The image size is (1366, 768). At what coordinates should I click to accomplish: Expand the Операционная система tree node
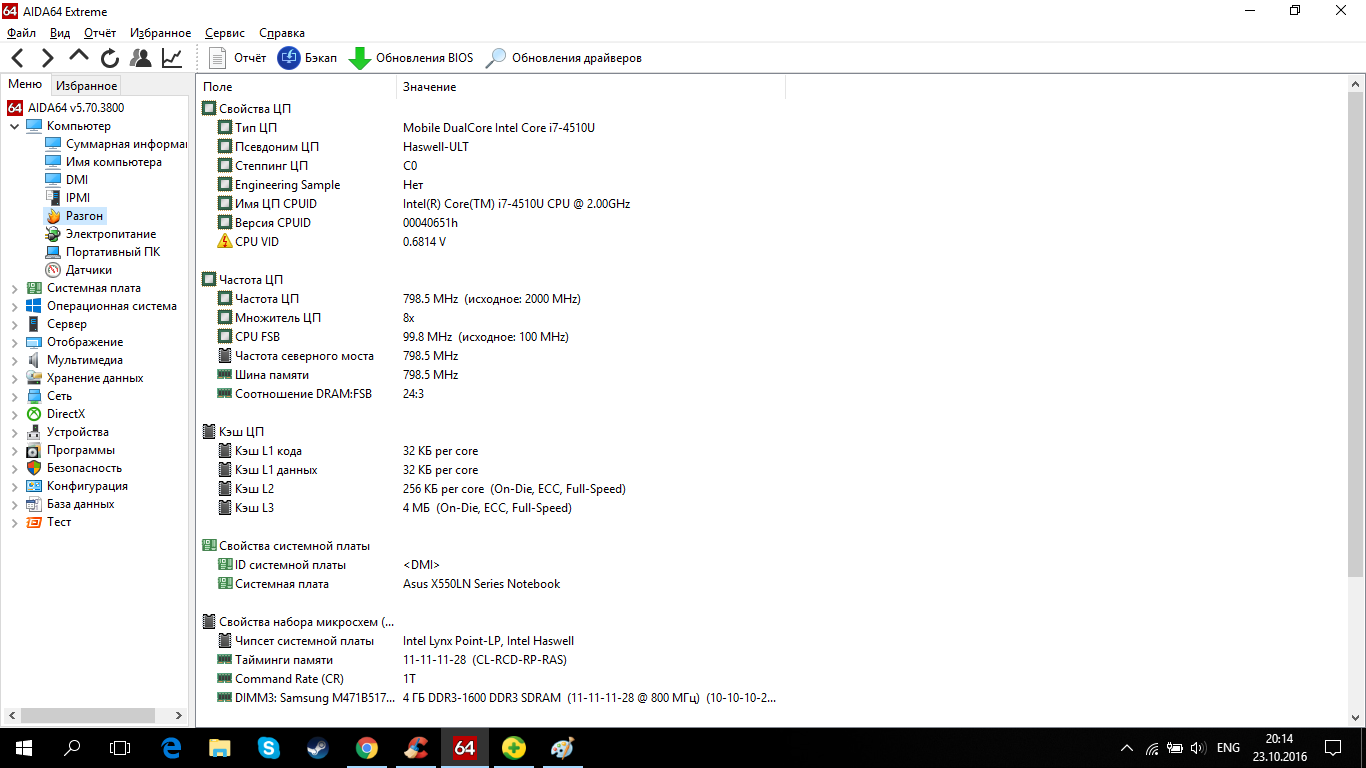14,306
